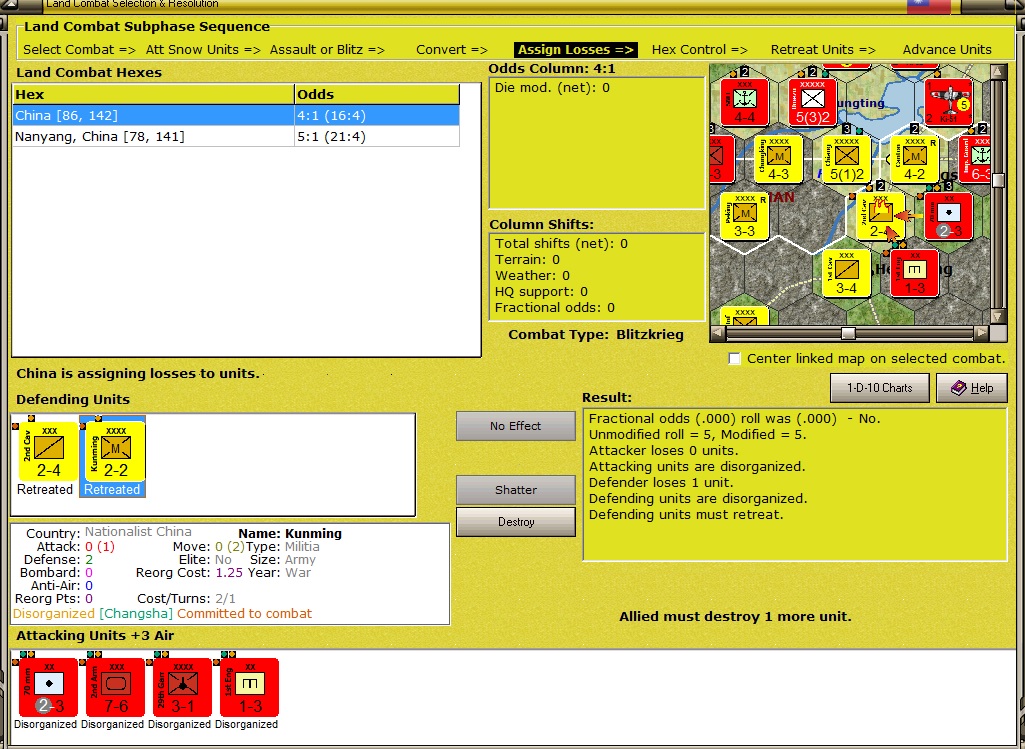Click the Retreat Units subphase label
Viewport: 1025px width, 749px height.
point(823,50)
